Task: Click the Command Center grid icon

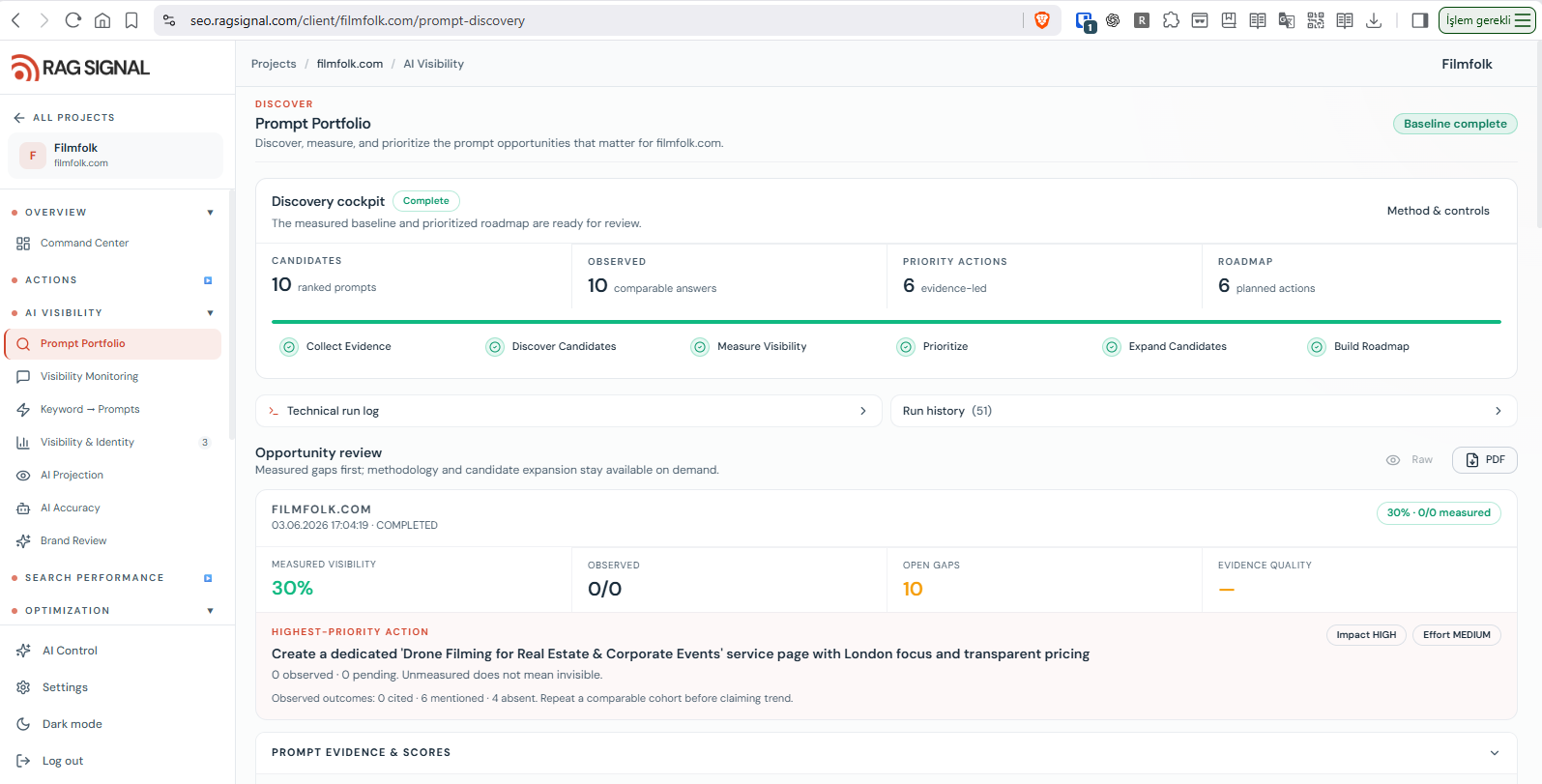Action: pyautogui.click(x=23, y=244)
